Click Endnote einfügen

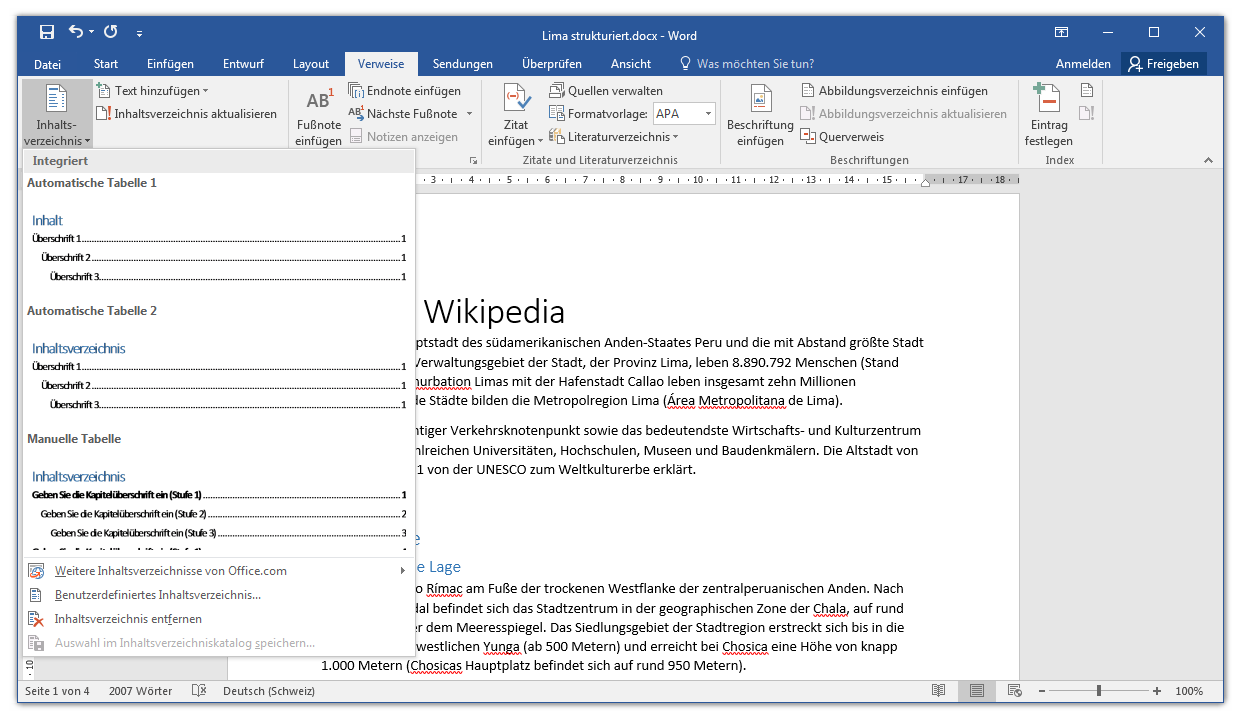click(404, 91)
